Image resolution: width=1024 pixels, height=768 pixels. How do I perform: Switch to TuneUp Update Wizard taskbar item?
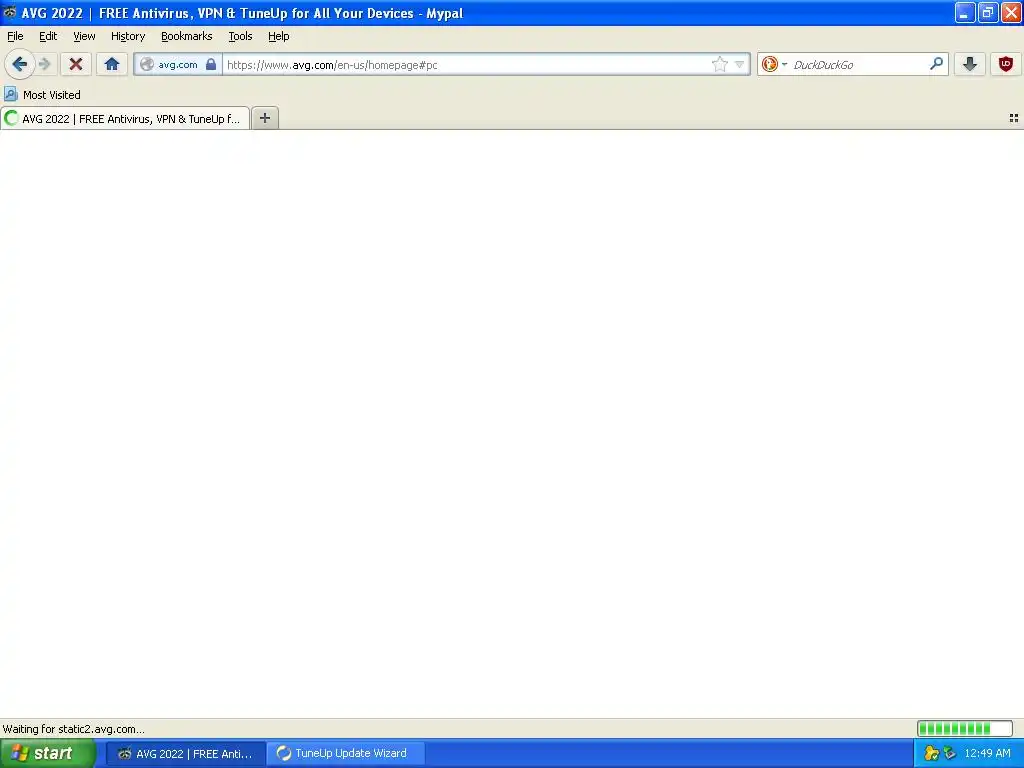click(346, 754)
